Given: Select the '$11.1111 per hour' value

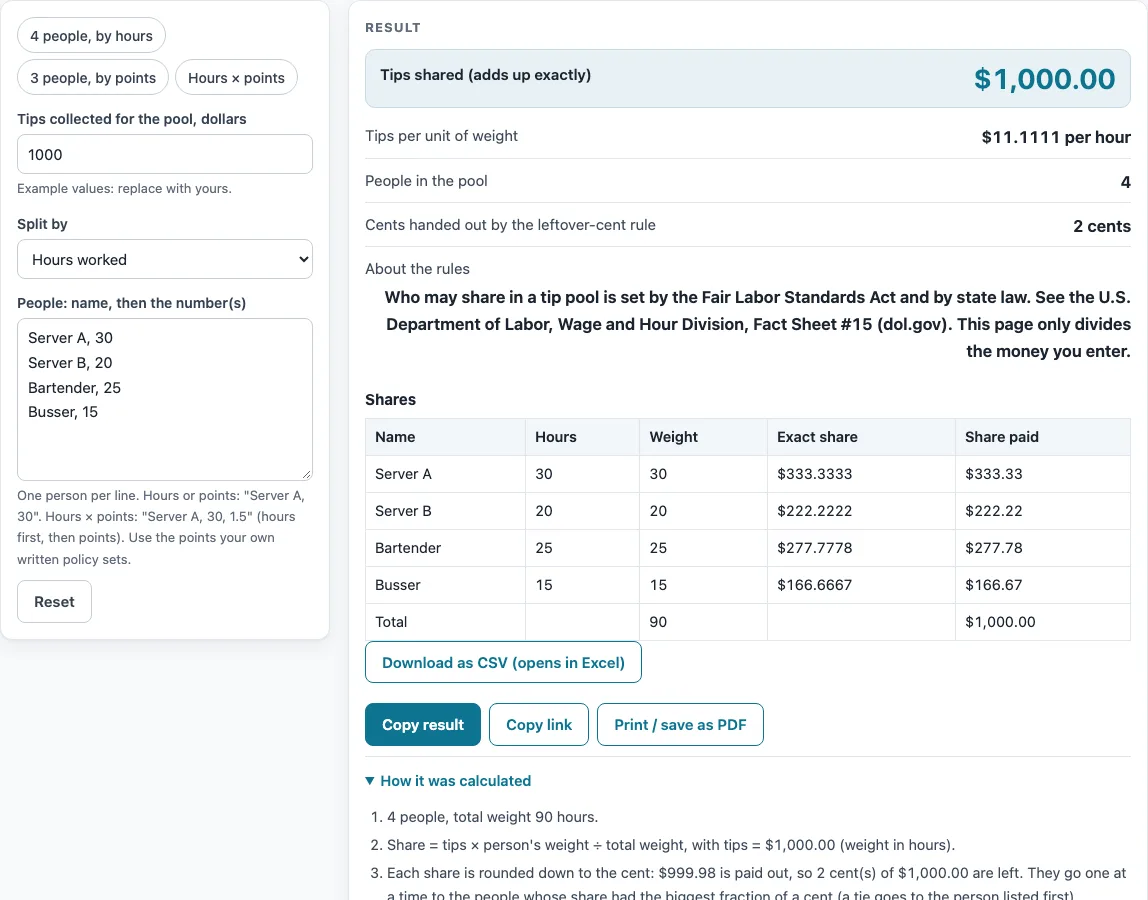Looking at the screenshot, I should tap(1056, 137).
